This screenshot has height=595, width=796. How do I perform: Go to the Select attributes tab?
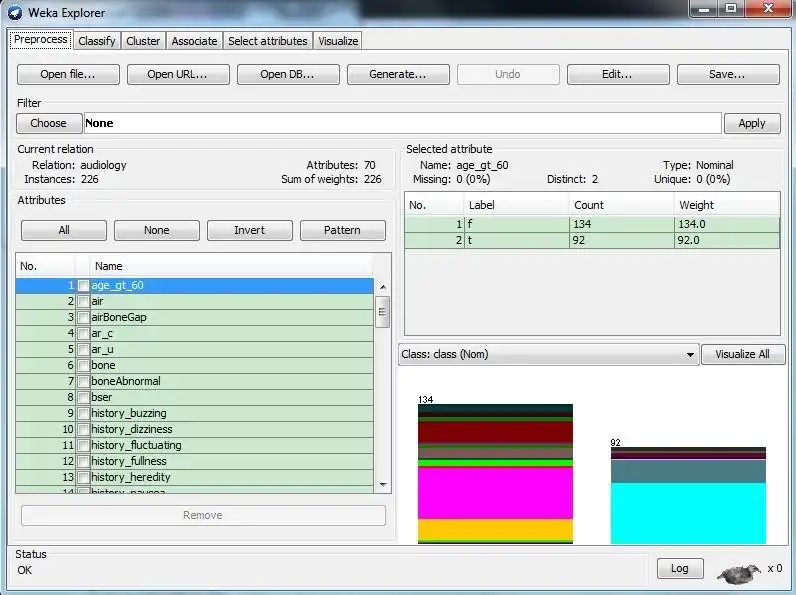click(x=268, y=41)
